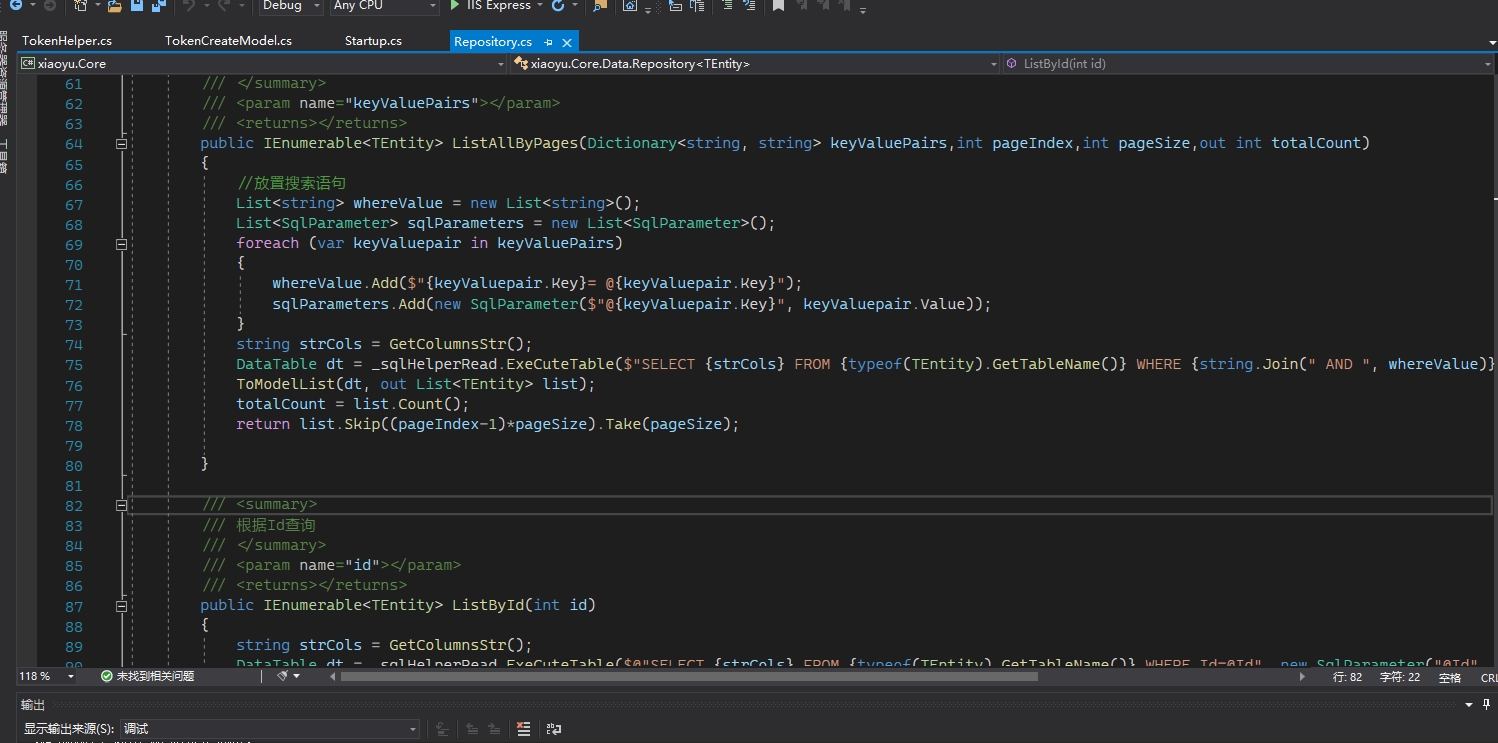Click the no issues found status indicator

coord(148,676)
